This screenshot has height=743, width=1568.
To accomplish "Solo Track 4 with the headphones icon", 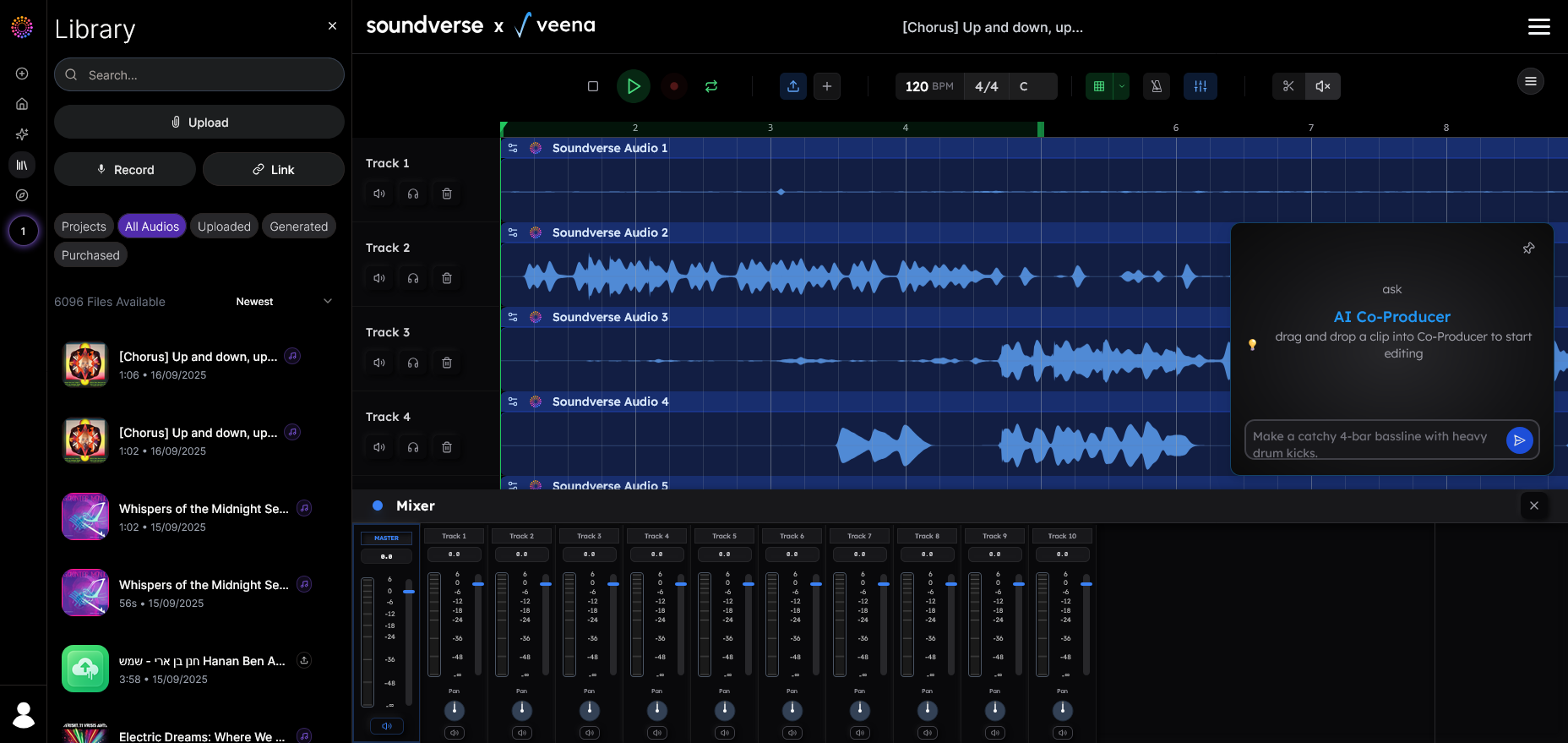I will point(413,447).
